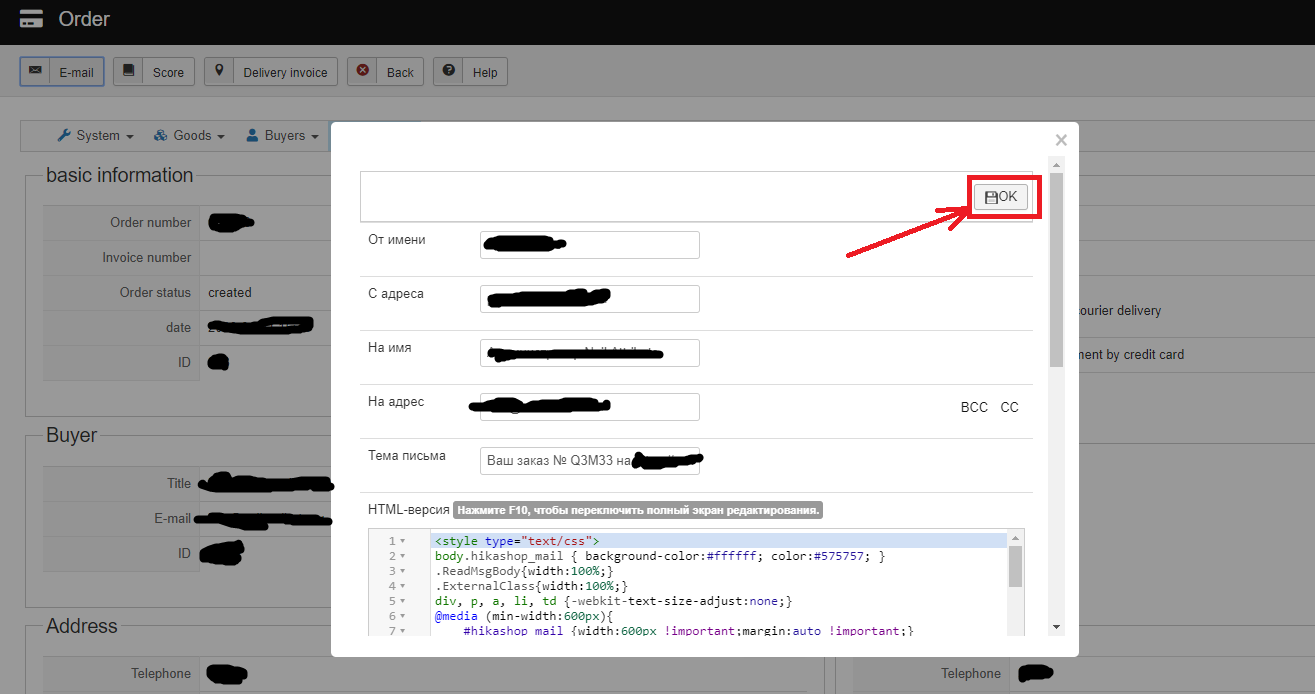Click the red X Back icon
This screenshot has width=1315, height=694.
pos(362,71)
